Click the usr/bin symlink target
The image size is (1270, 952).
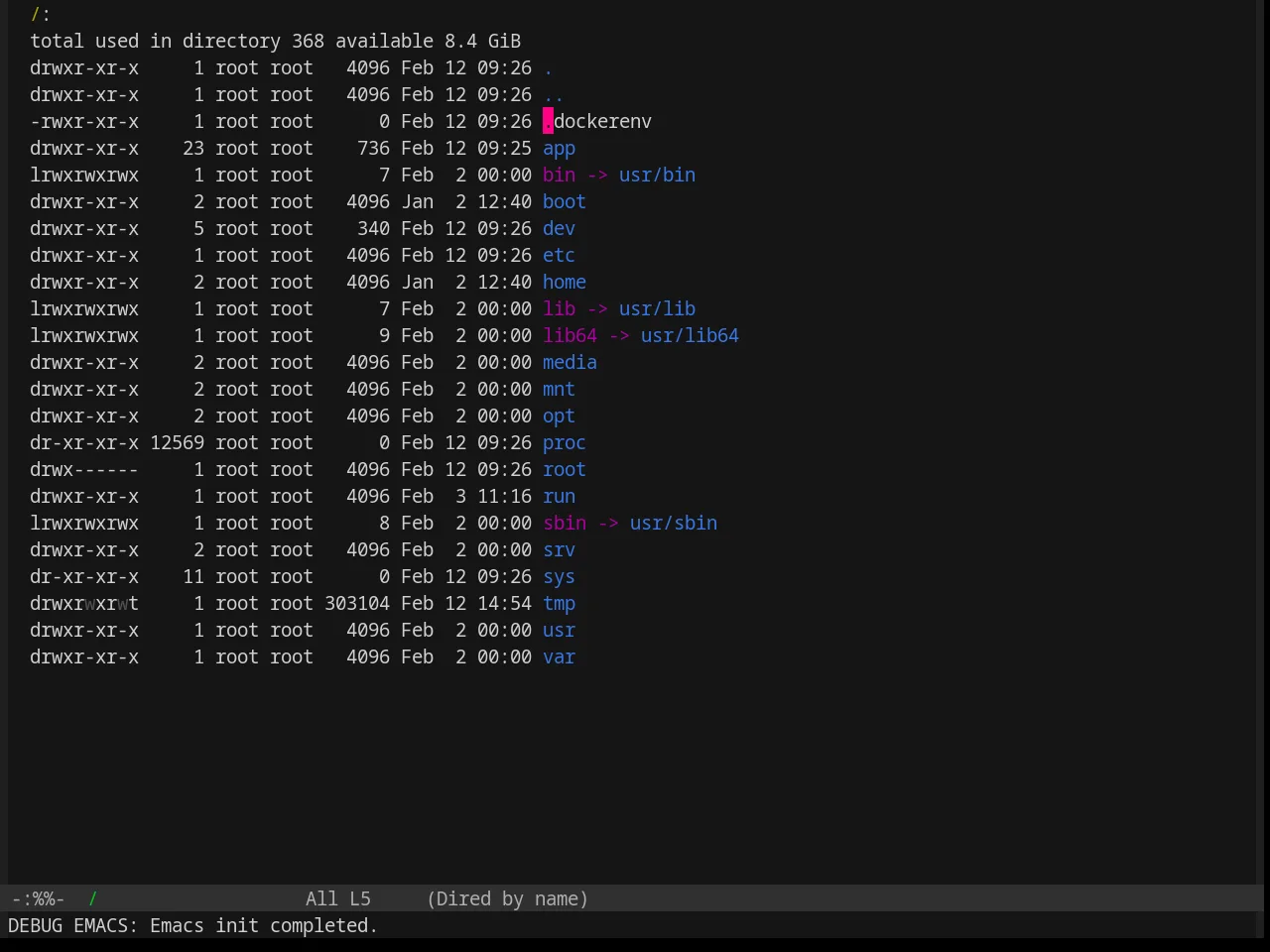click(x=657, y=176)
